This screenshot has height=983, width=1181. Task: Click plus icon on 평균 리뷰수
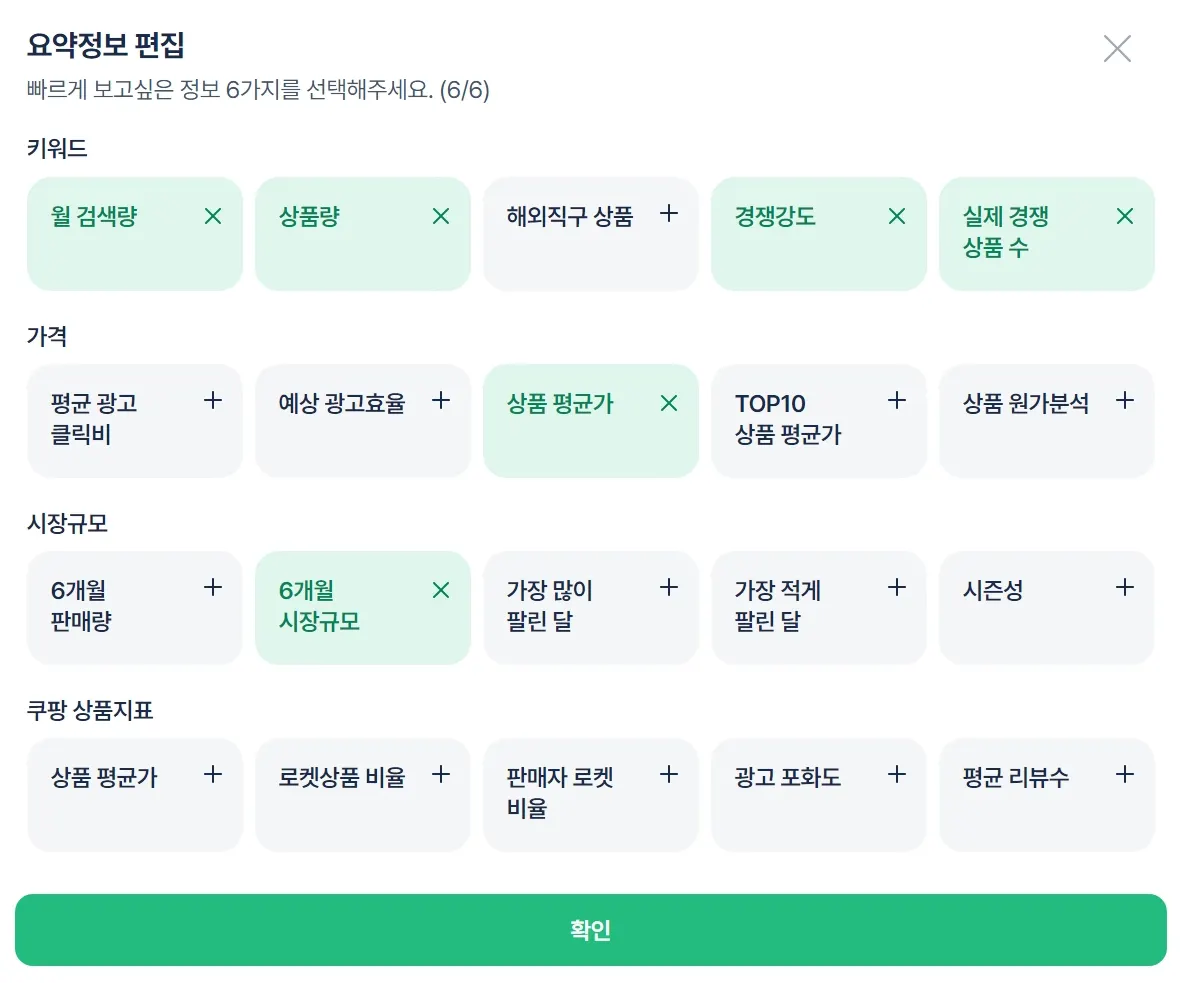[1125, 774]
